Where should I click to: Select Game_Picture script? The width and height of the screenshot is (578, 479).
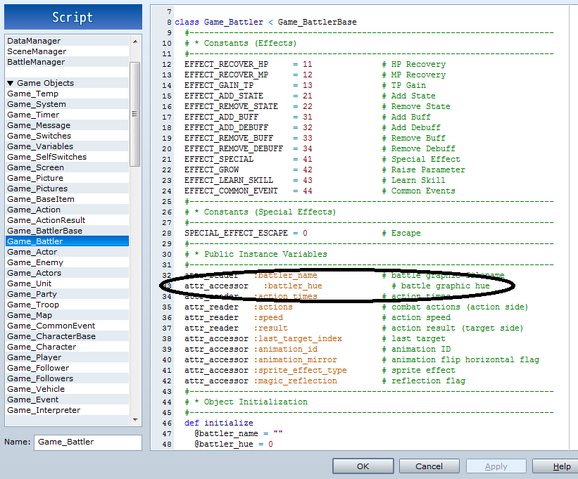click(x=67, y=178)
